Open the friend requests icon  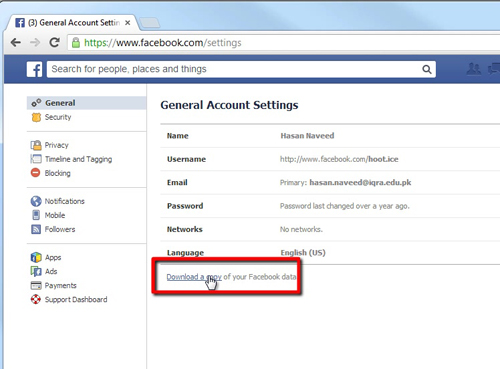(x=474, y=69)
